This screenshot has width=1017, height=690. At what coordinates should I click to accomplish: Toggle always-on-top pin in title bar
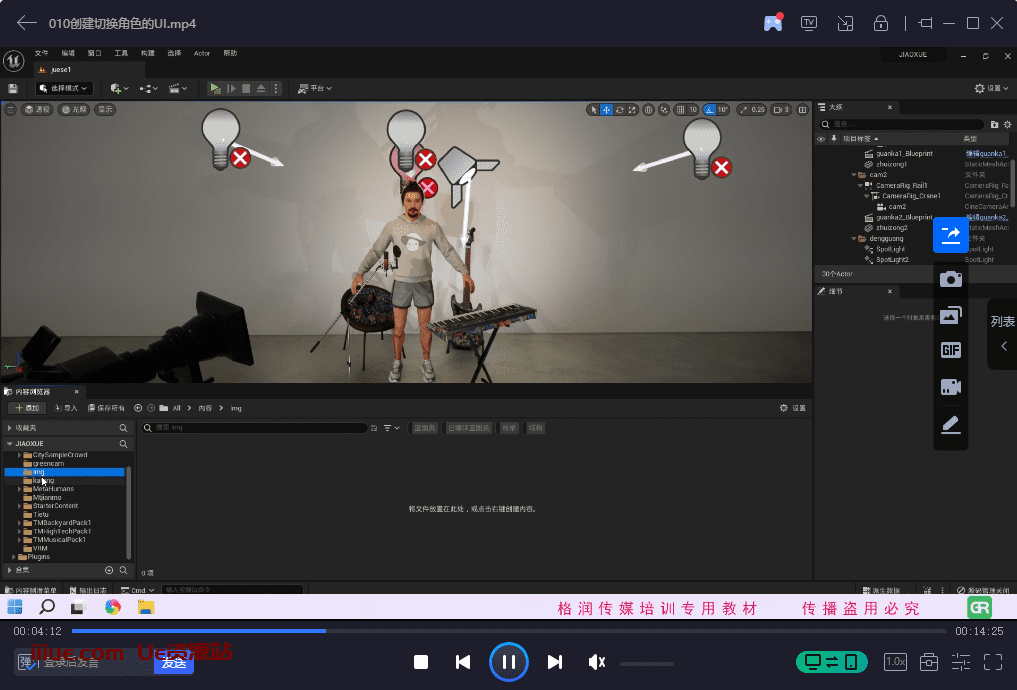point(925,23)
